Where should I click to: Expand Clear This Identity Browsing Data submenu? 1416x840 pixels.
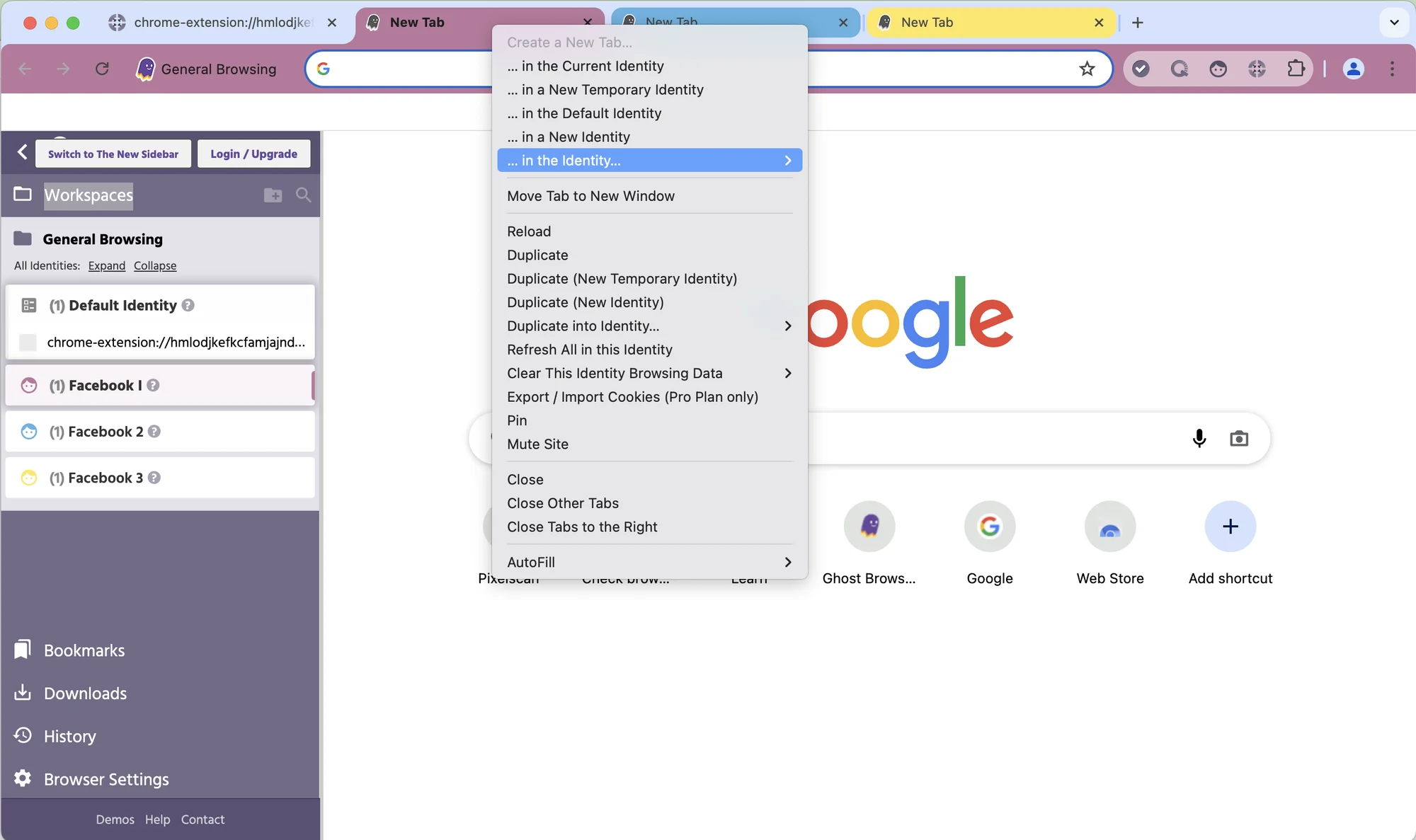(649, 373)
